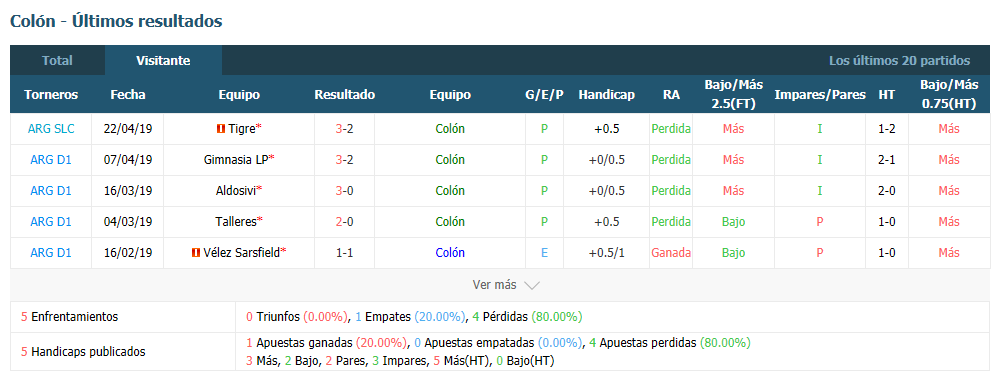Click the Los últimos 20 partidos label
This screenshot has width=1000, height=373.
[900, 61]
